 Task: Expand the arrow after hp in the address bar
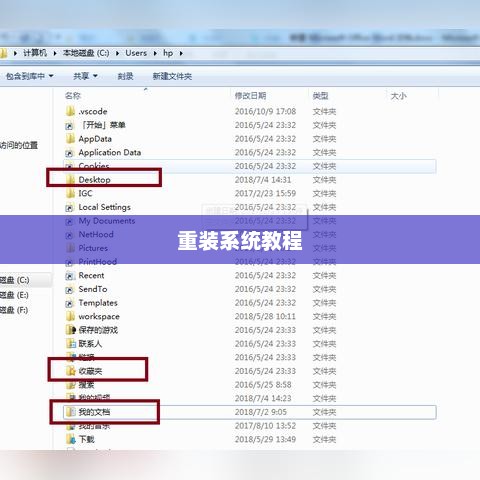181,53
